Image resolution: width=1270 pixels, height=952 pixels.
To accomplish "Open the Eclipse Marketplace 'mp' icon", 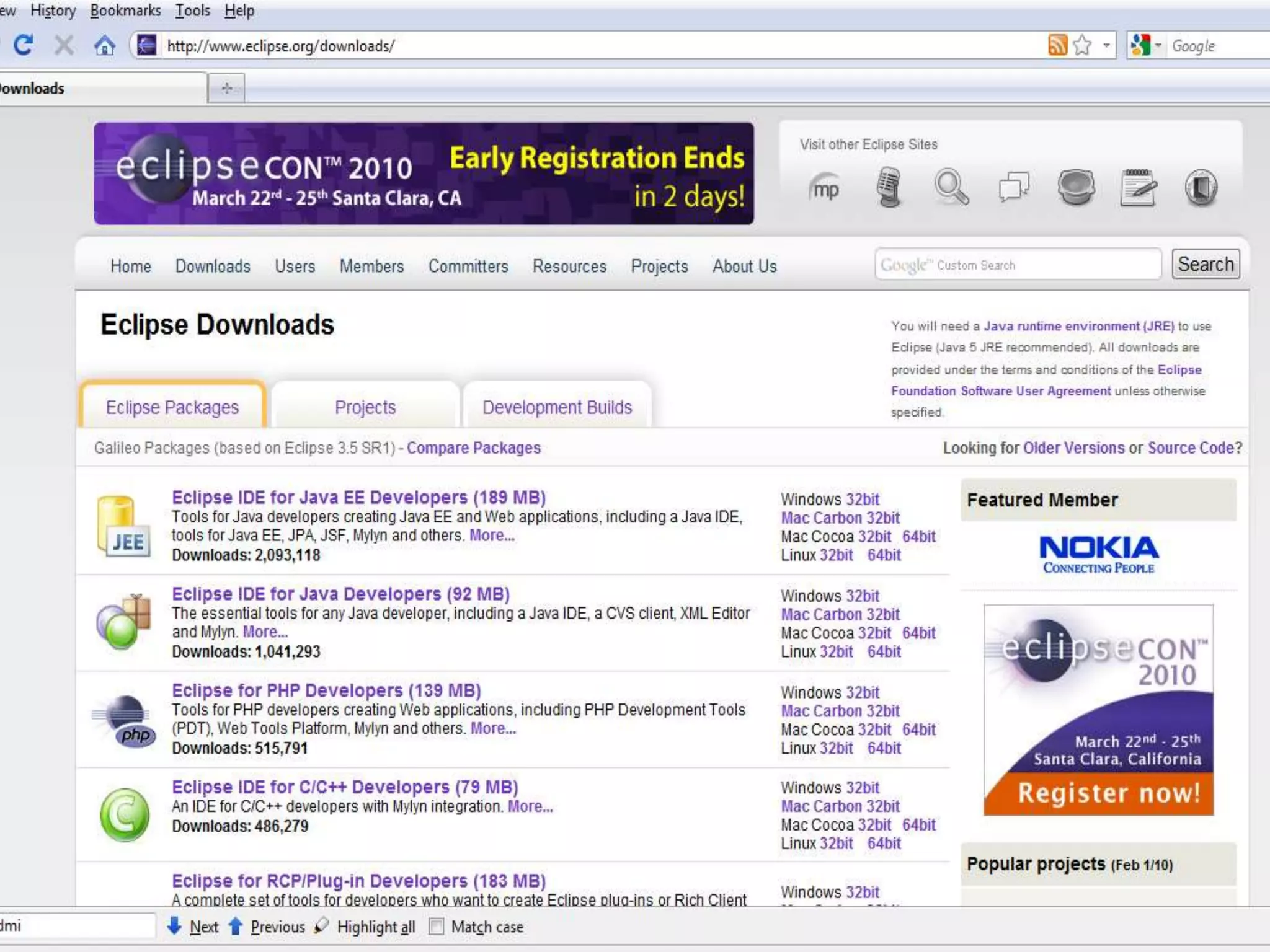I will click(x=825, y=188).
